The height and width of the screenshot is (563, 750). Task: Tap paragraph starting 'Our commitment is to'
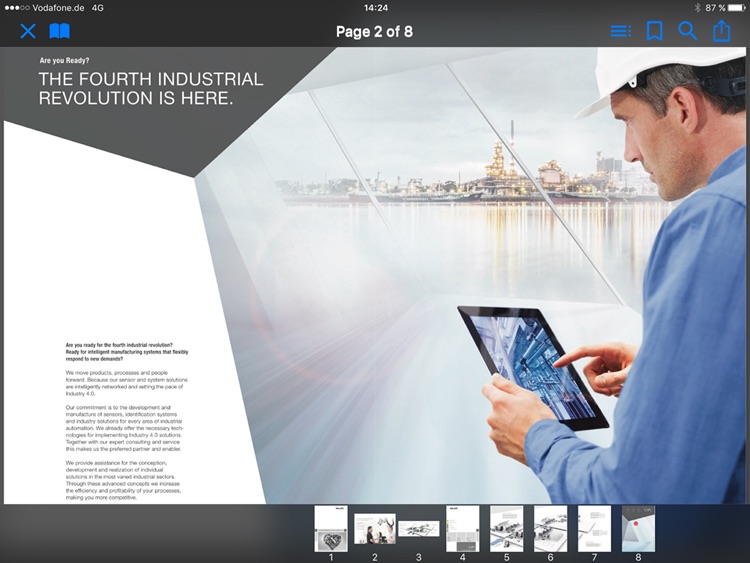(124, 428)
